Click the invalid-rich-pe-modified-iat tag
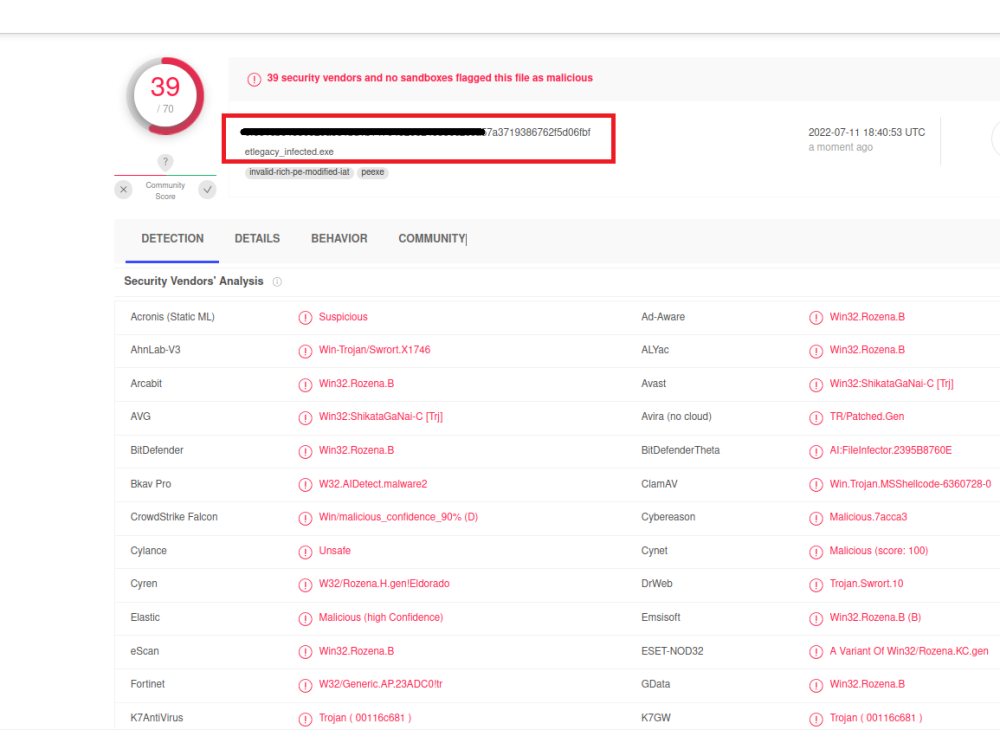1000x730 pixels. click(x=299, y=172)
